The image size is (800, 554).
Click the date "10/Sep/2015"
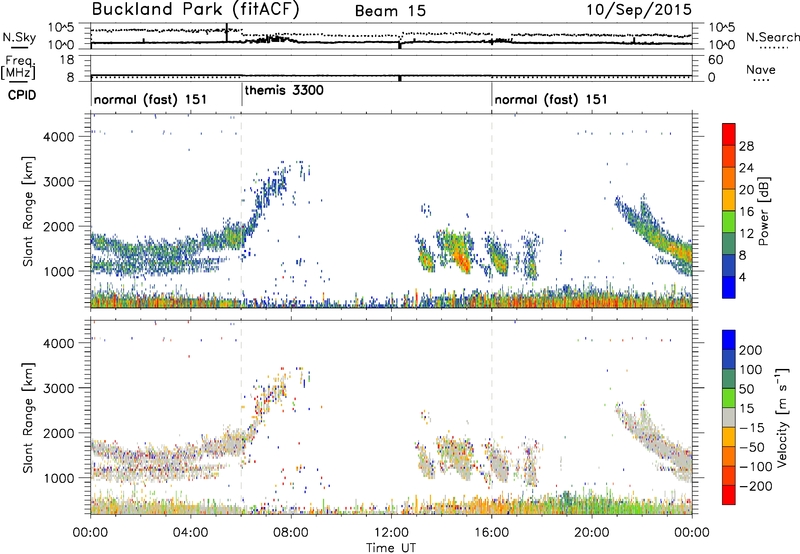pyautogui.click(x=638, y=10)
